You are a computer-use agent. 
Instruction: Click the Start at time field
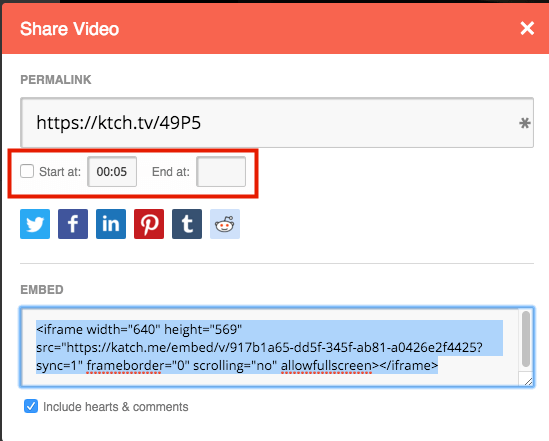point(112,172)
